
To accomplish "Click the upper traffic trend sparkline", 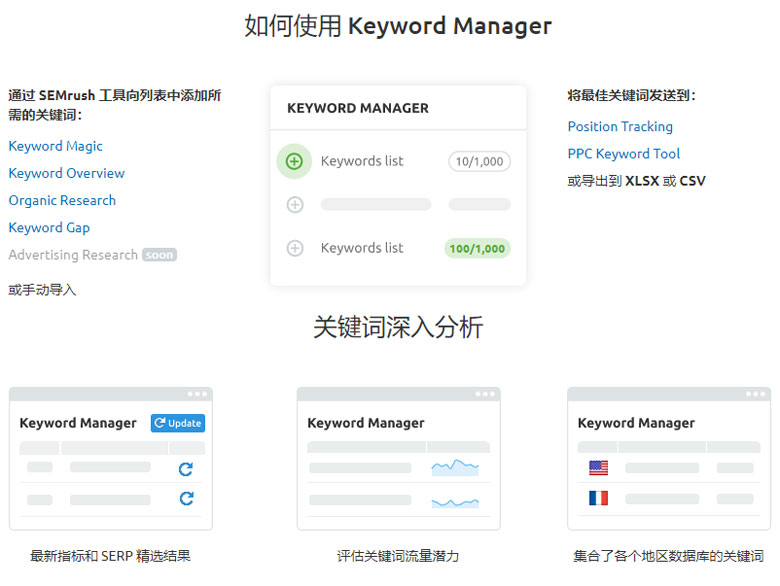I will [x=455, y=467].
